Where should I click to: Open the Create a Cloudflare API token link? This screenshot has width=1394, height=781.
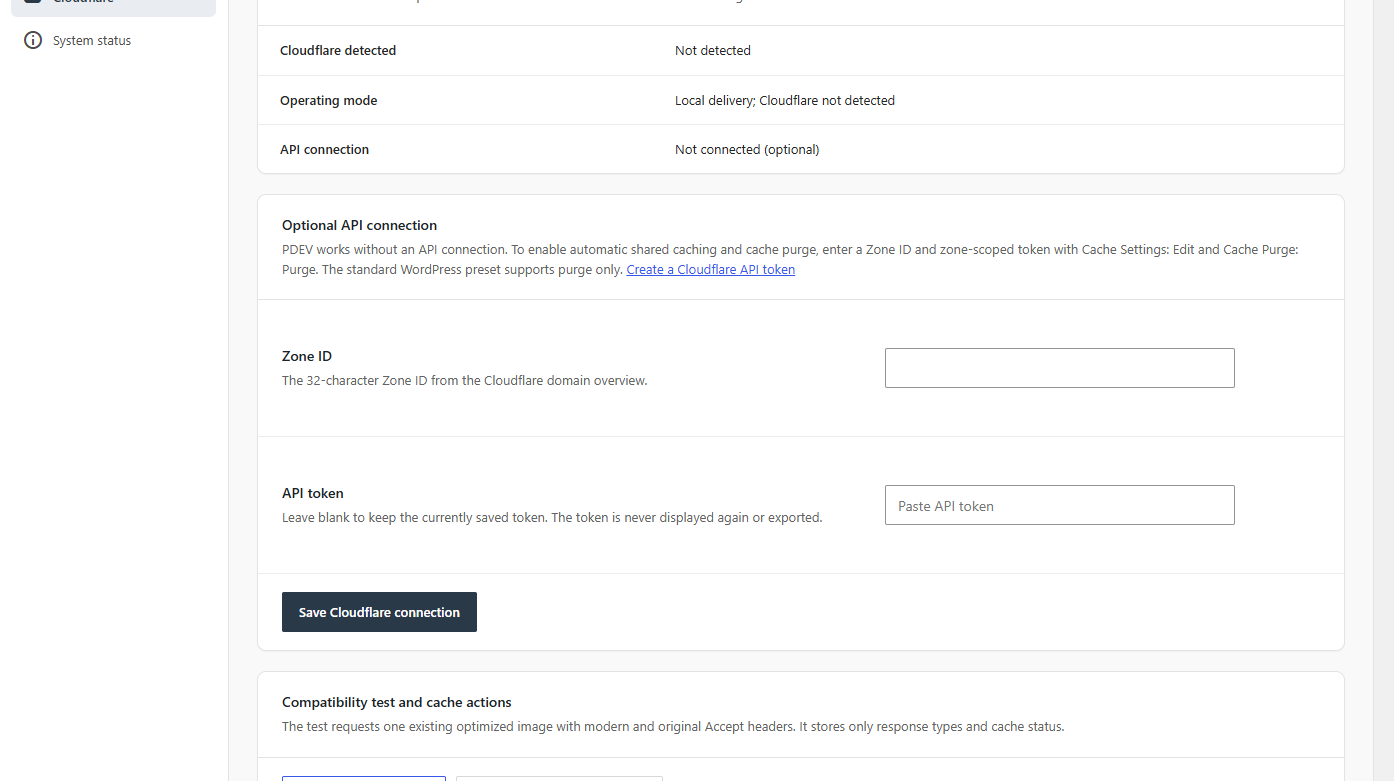pos(711,270)
